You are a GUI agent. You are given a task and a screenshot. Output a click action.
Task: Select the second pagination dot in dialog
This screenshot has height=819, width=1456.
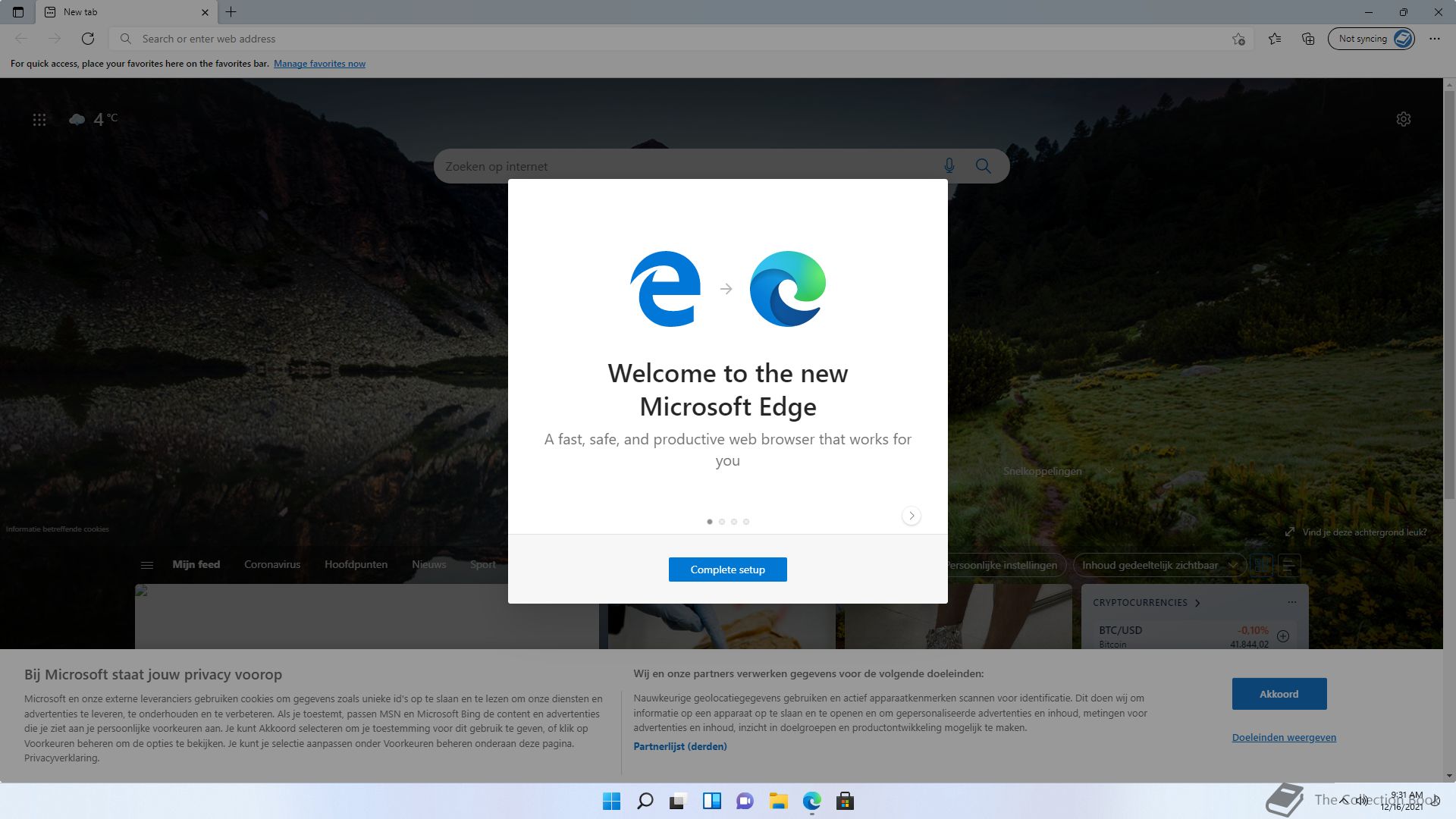point(722,522)
